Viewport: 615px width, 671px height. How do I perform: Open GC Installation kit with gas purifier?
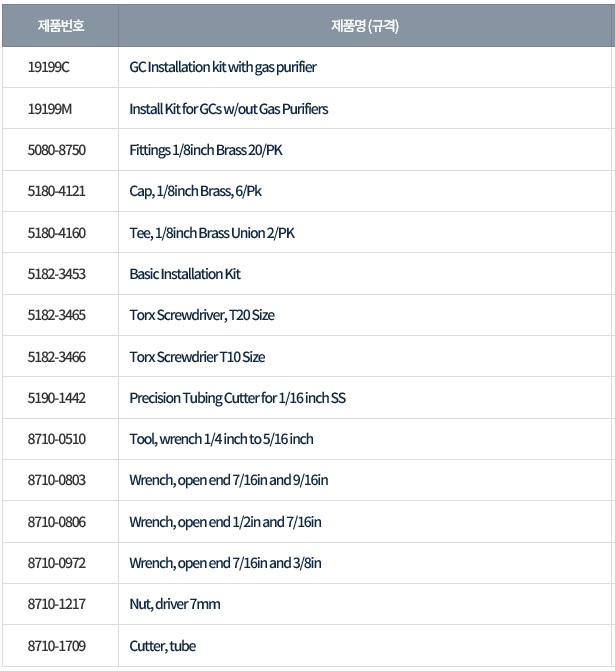[223, 67]
